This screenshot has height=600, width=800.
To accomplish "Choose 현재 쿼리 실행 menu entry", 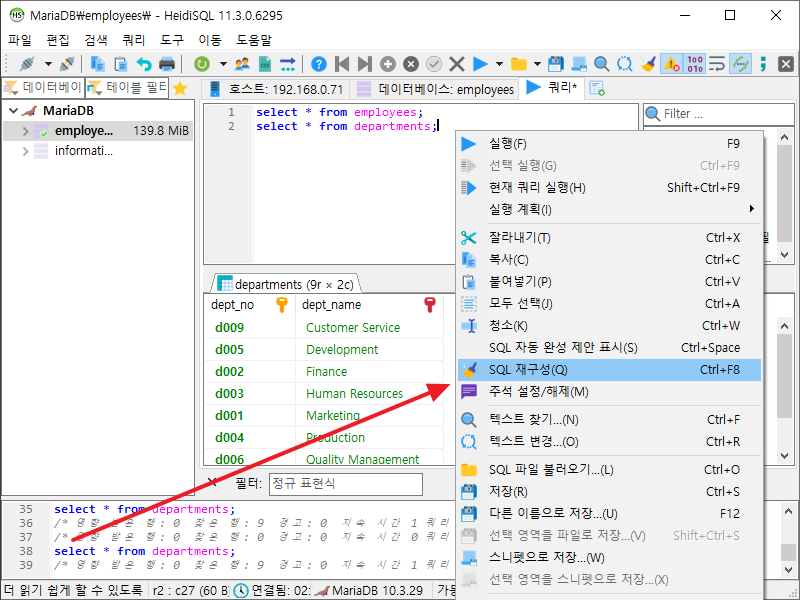I will tap(609, 188).
